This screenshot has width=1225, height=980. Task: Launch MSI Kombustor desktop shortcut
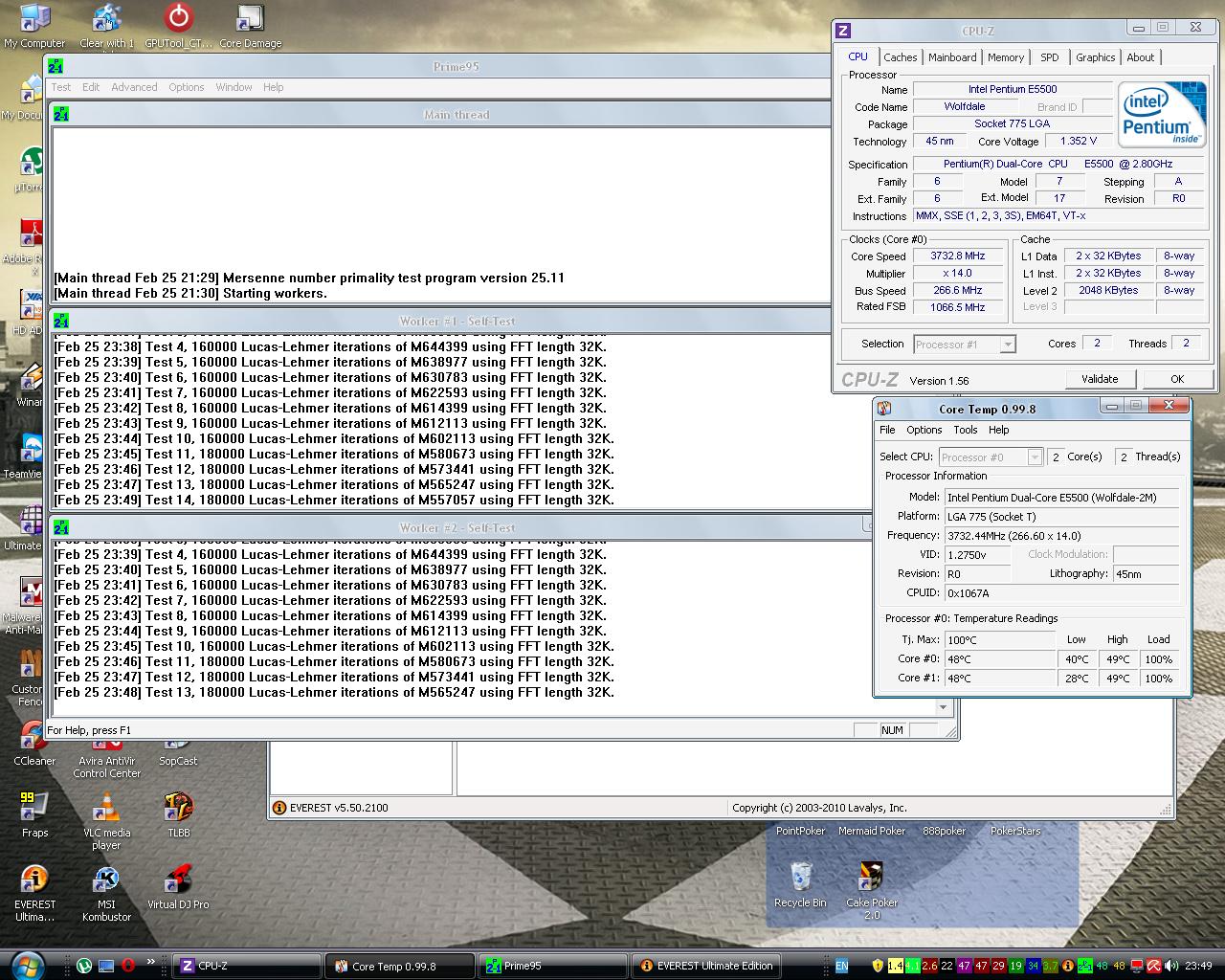tap(106, 881)
